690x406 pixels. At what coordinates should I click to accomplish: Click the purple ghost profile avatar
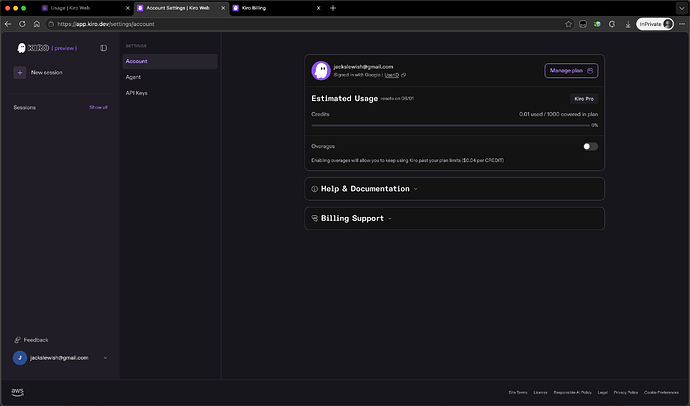tap(321, 70)
